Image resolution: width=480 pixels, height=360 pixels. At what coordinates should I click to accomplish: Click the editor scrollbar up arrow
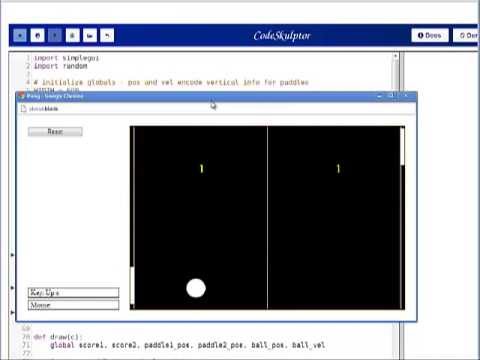(395, 56)
